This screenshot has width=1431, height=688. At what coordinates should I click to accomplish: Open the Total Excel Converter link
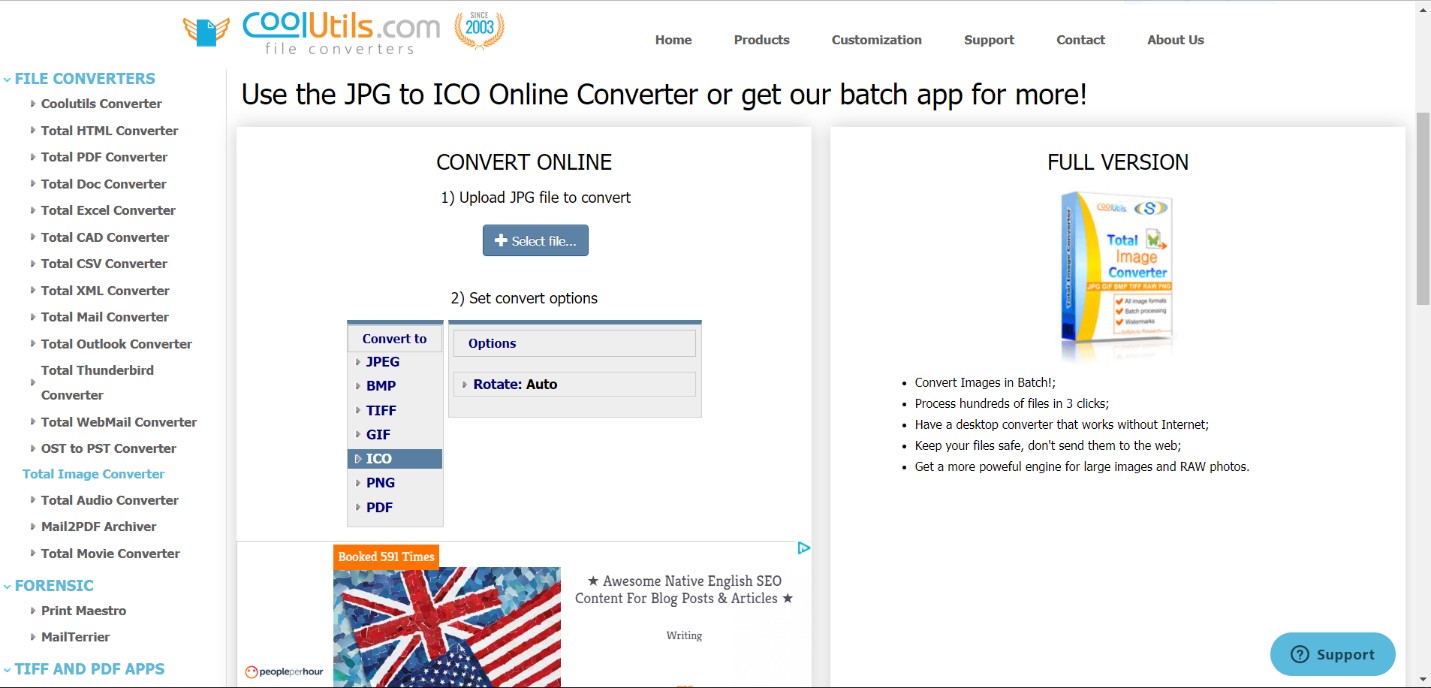(108, 211)
